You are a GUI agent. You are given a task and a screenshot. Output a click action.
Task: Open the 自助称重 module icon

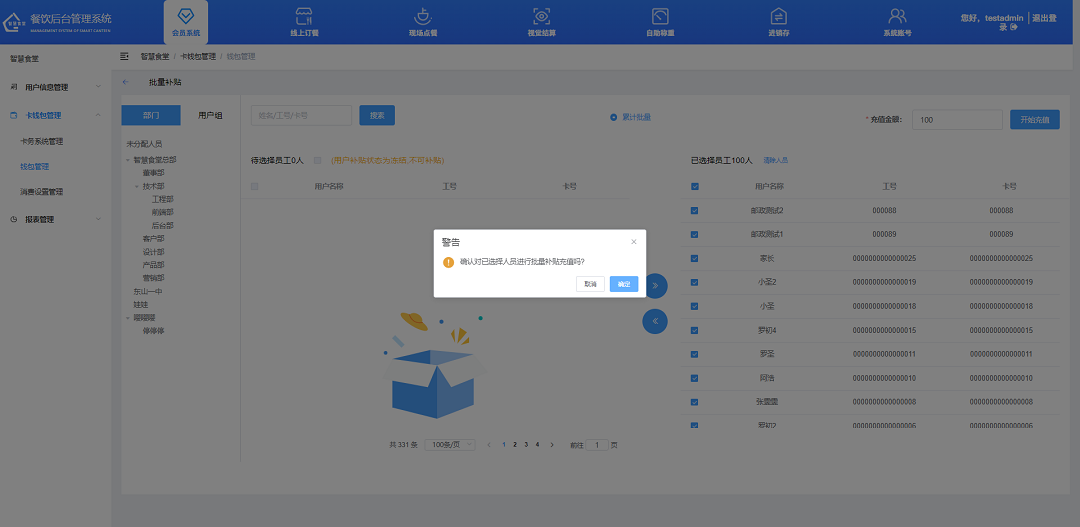[660, 17]
